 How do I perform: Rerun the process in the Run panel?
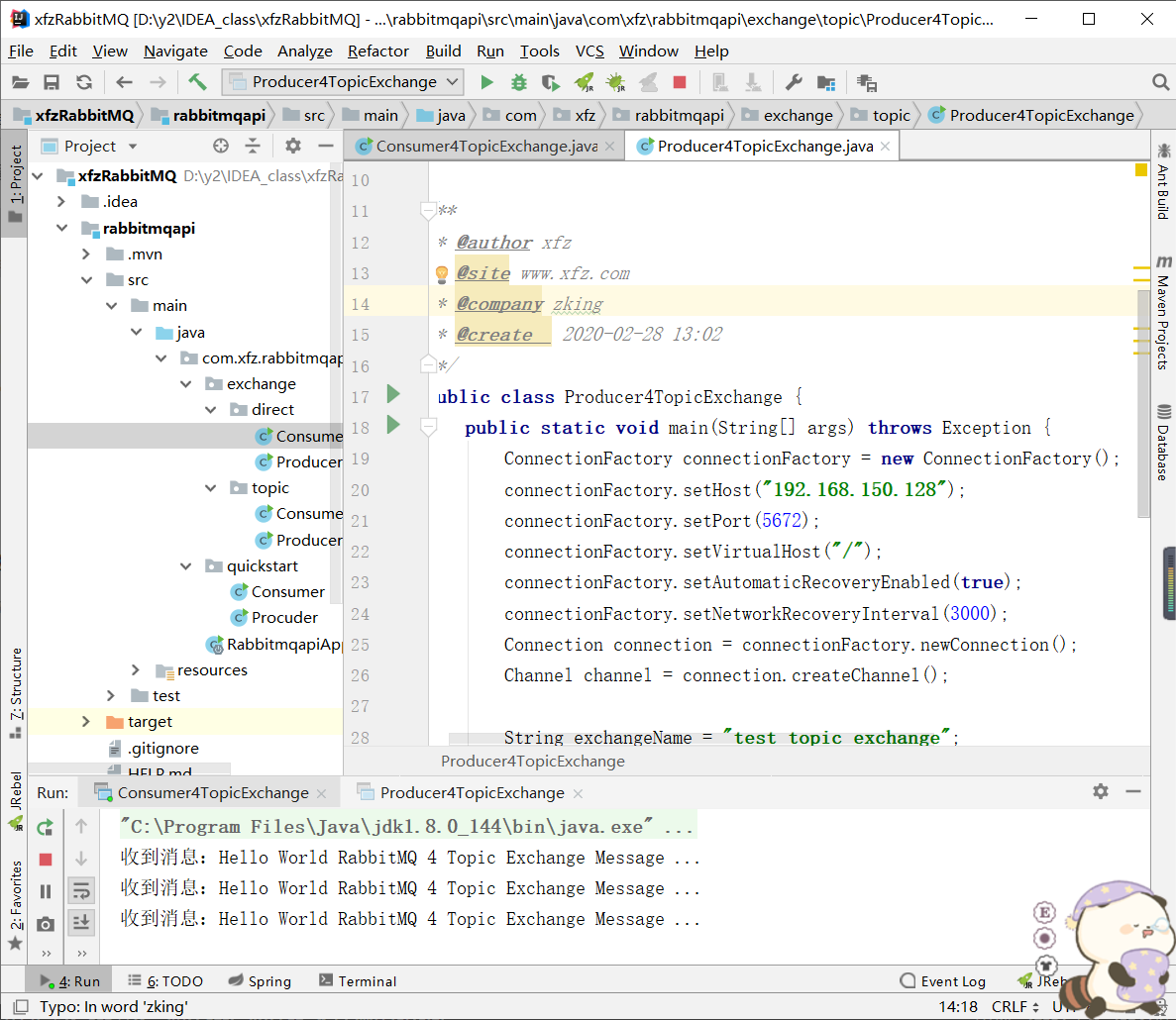click(x=45, y=828)
